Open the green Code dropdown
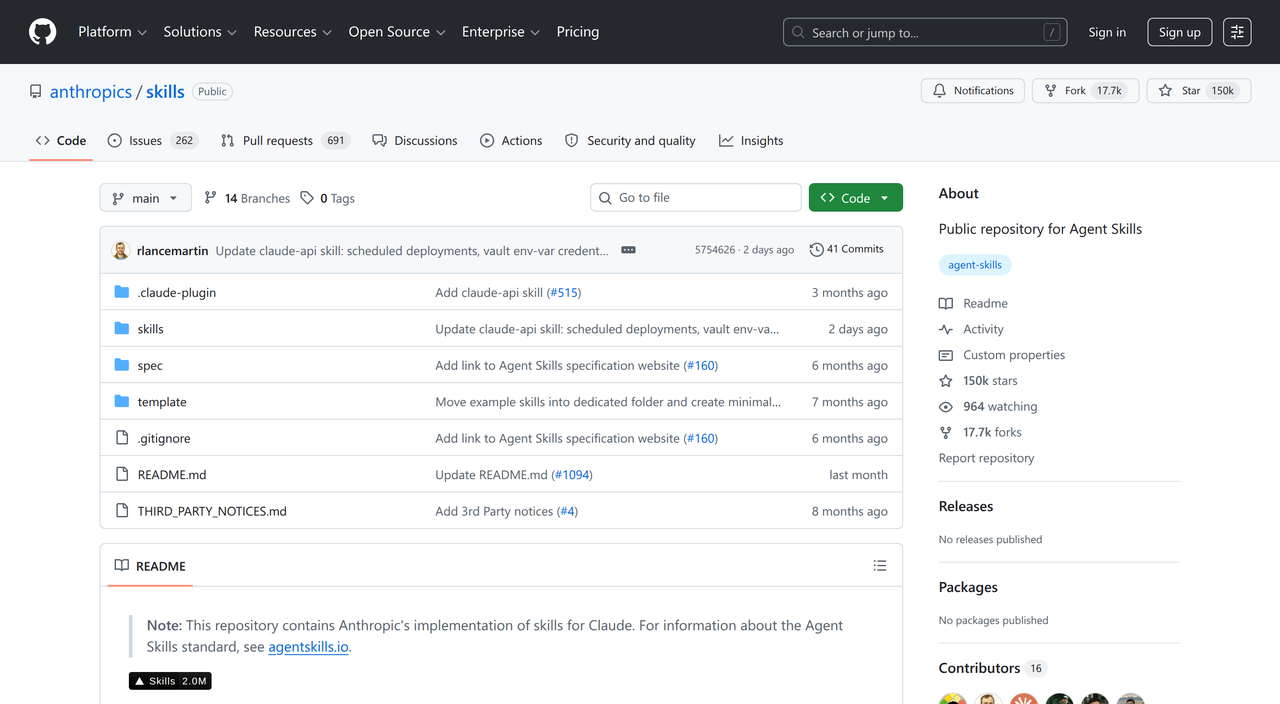This screenshot has width=1280, height=704. (x=855, y=198)
